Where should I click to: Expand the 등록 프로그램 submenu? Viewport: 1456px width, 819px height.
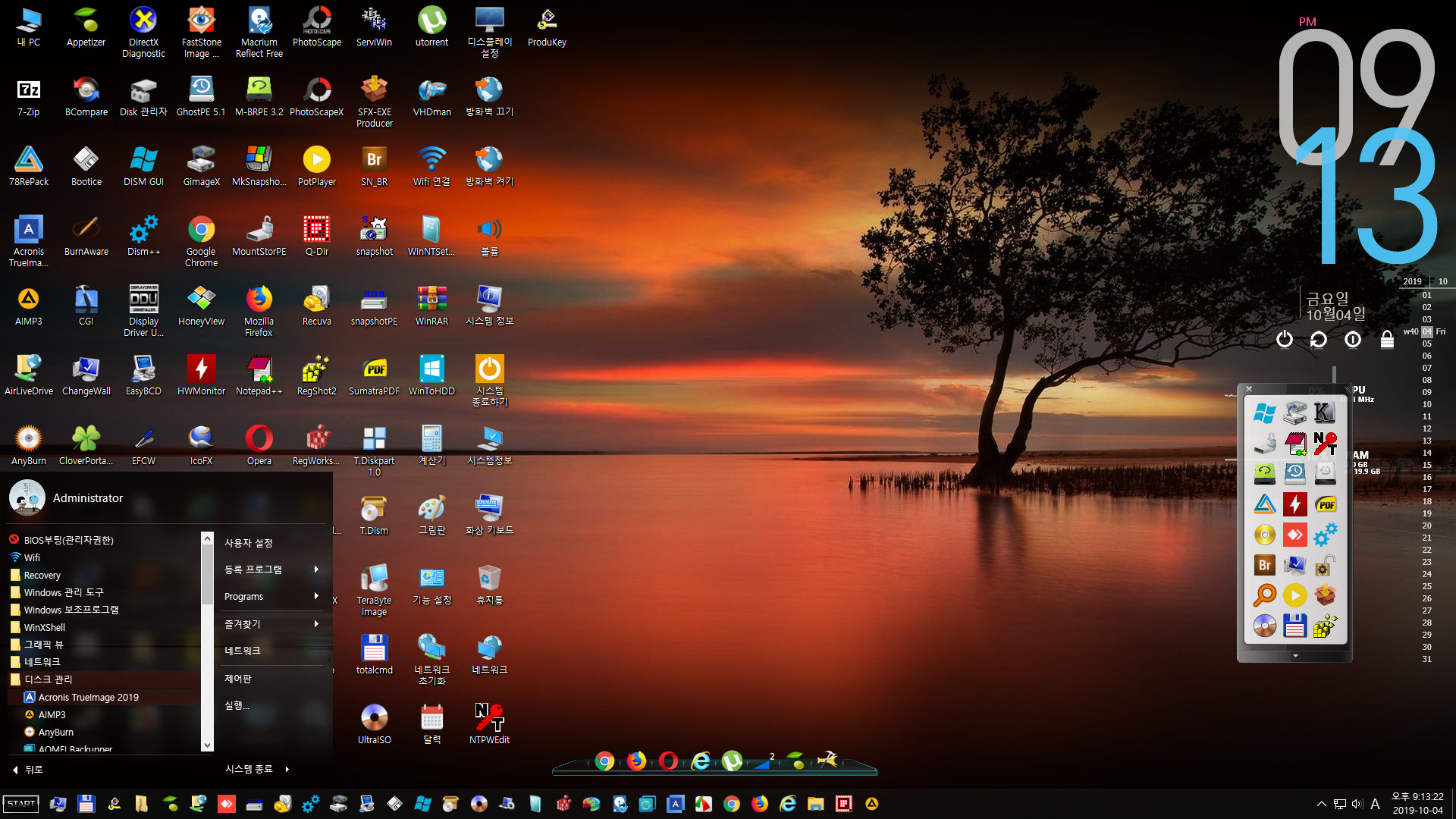coord(271,570)
